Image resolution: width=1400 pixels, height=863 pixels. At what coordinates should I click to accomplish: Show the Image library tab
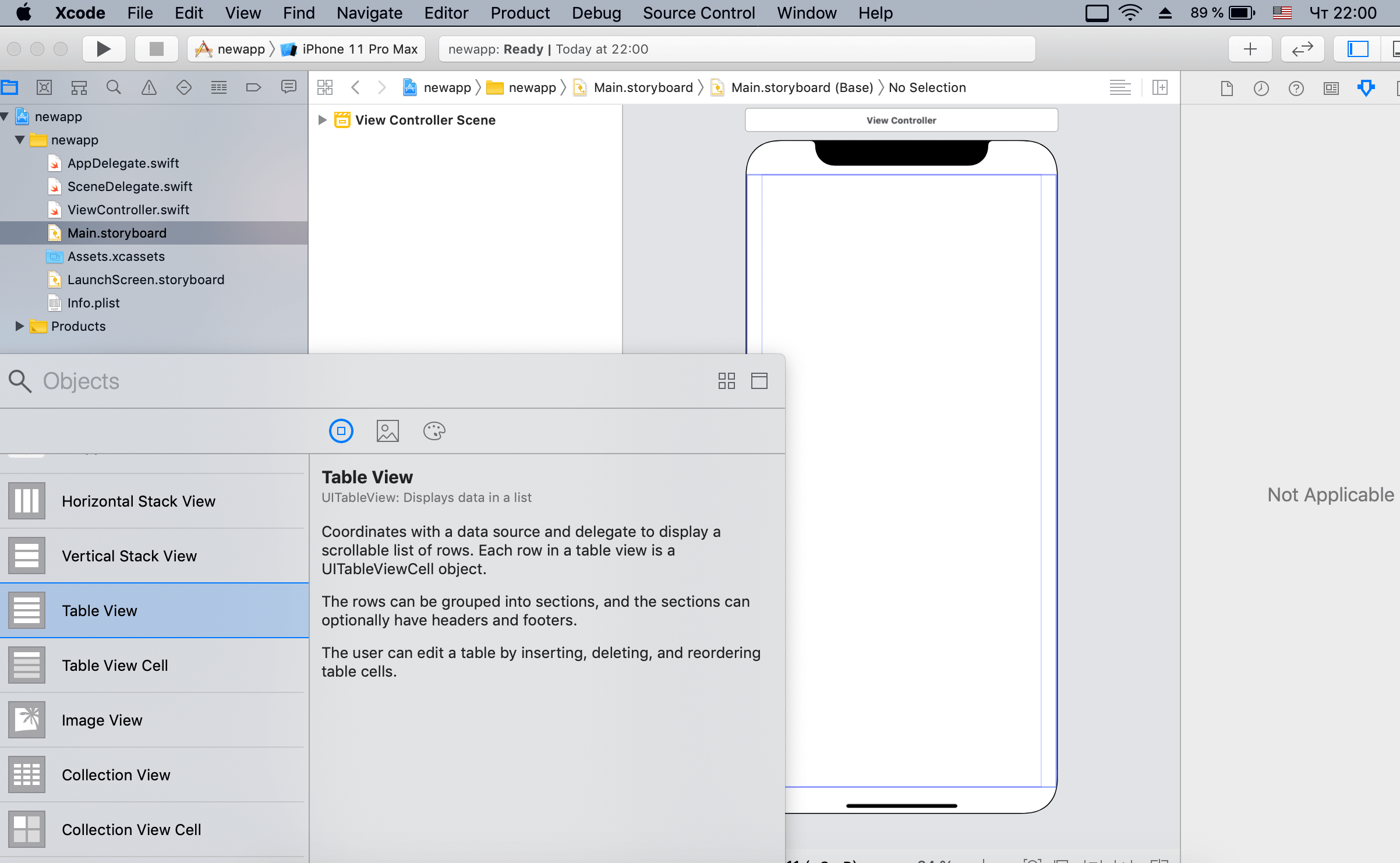tap(388, 431)
